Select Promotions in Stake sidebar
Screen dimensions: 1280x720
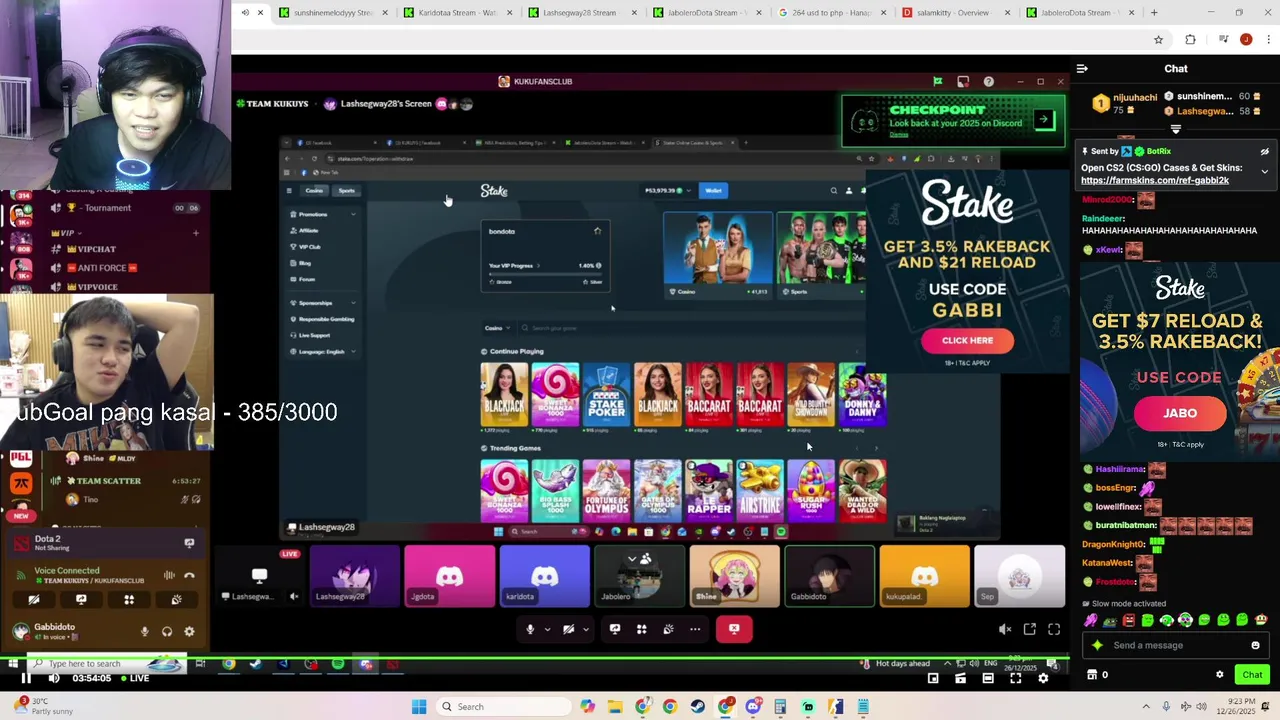click(313, 214)
